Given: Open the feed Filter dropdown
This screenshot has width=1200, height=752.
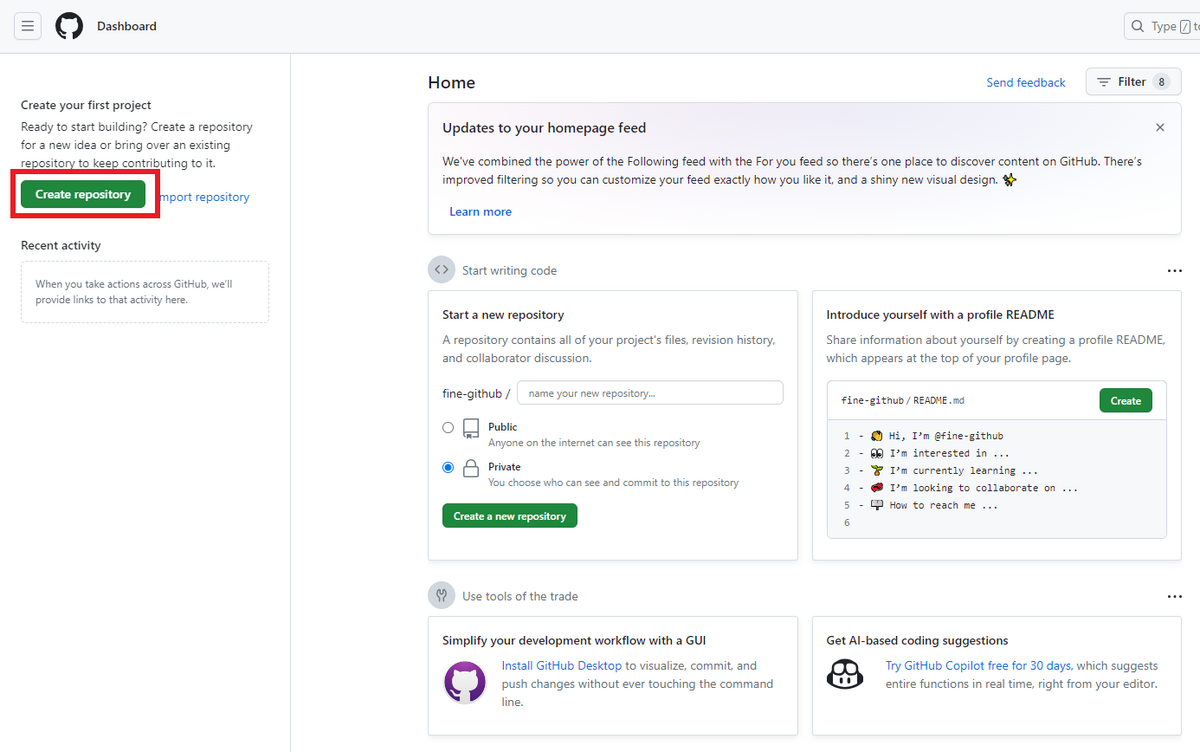Looking at the screenshot, I should (1132, 82).
